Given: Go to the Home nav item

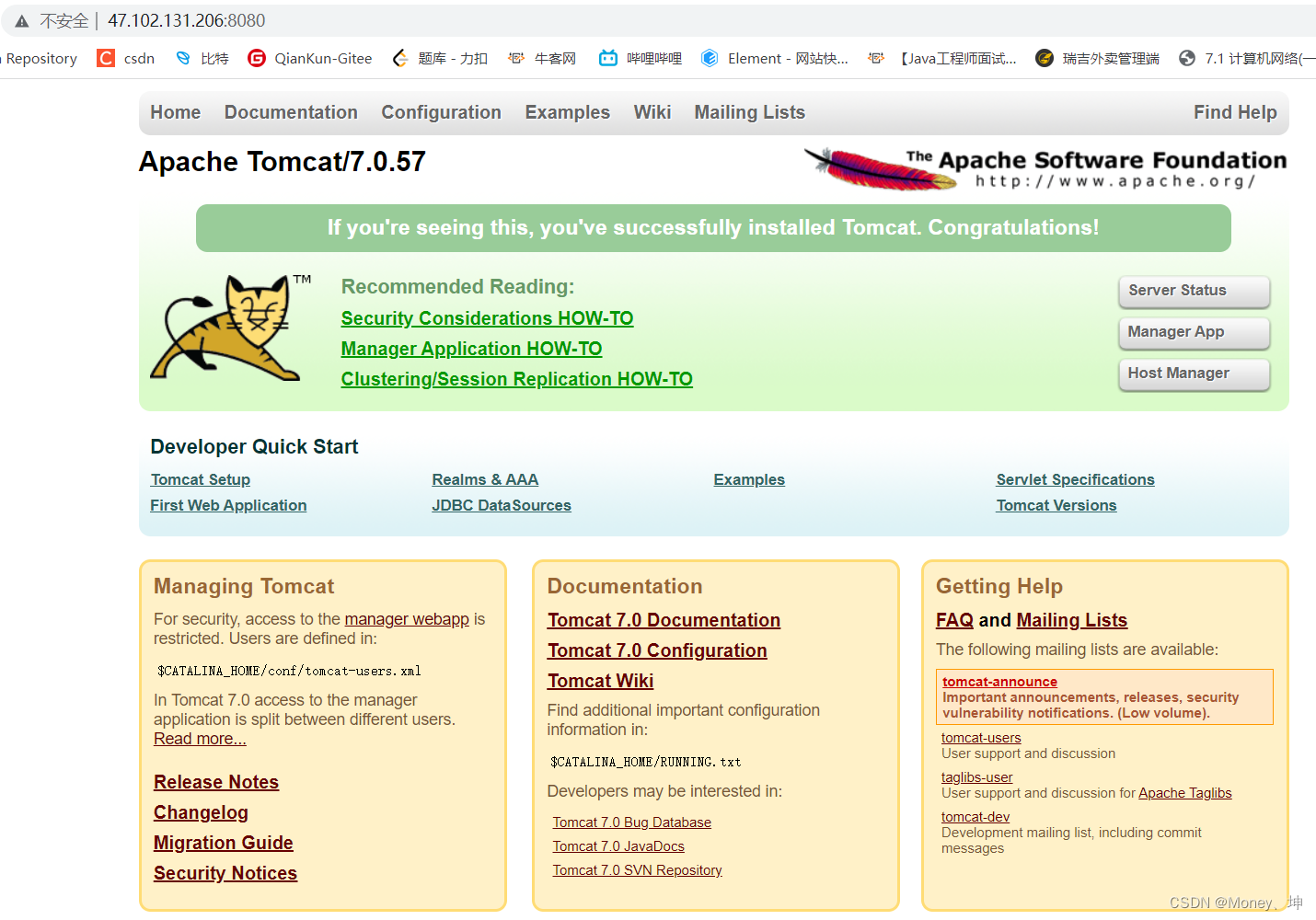Looking at the screenshot, I should tap(176, 112).
